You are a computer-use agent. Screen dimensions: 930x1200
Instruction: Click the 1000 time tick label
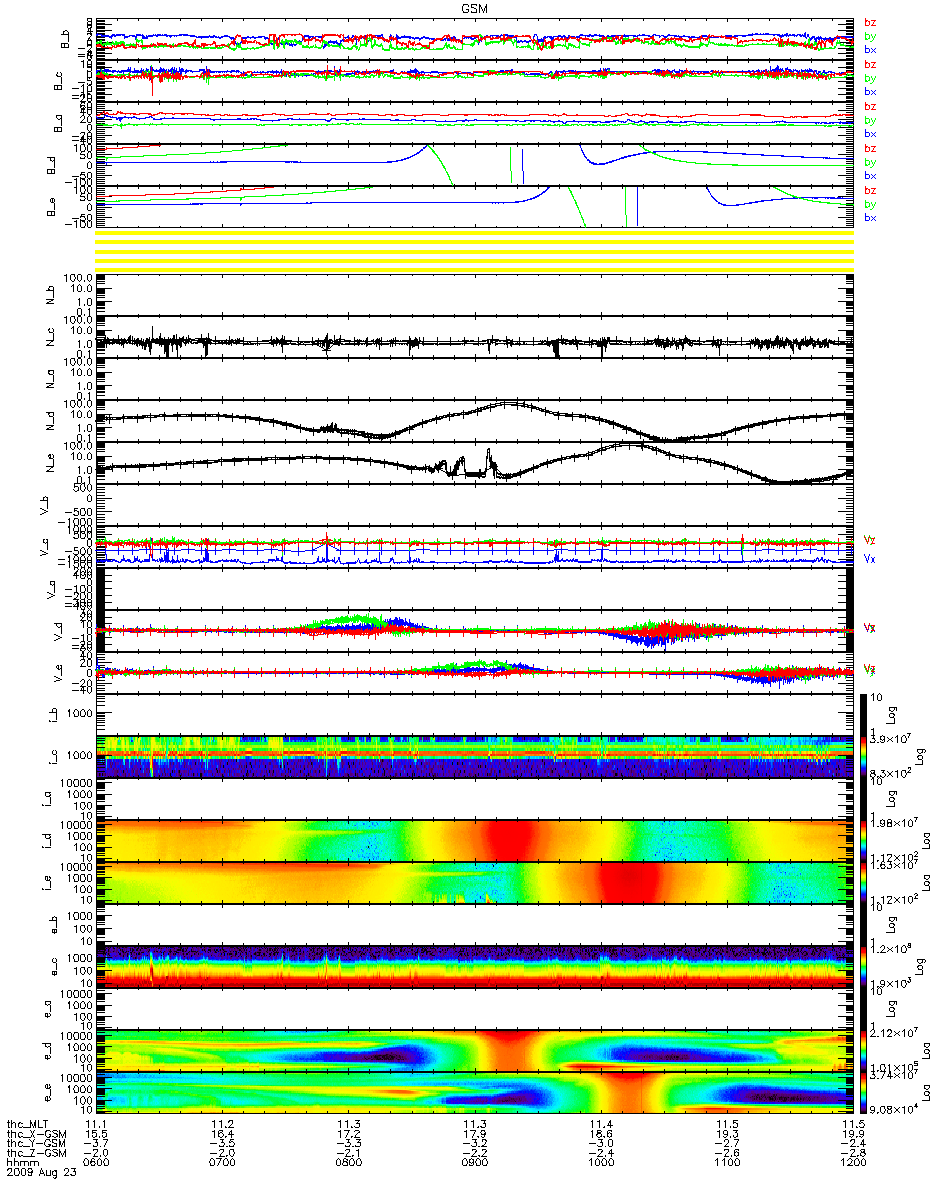pos(601,1160)
